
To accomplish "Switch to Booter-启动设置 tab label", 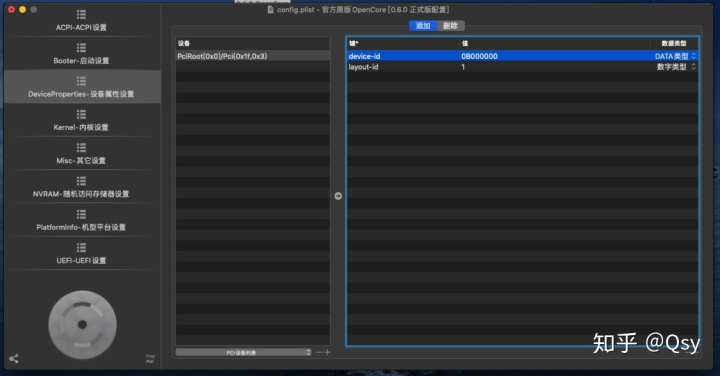I will [x=81, y=61].
